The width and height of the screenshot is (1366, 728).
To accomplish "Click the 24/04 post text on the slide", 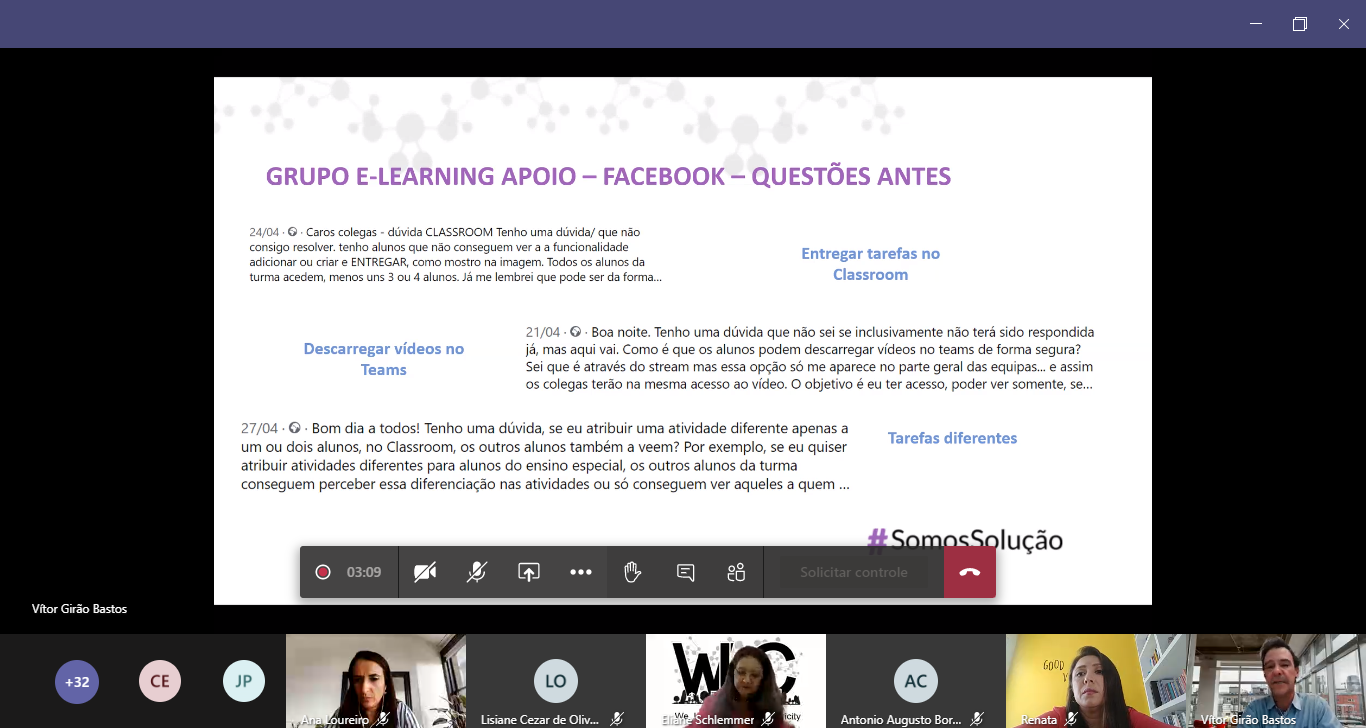I will click(456, 254).
